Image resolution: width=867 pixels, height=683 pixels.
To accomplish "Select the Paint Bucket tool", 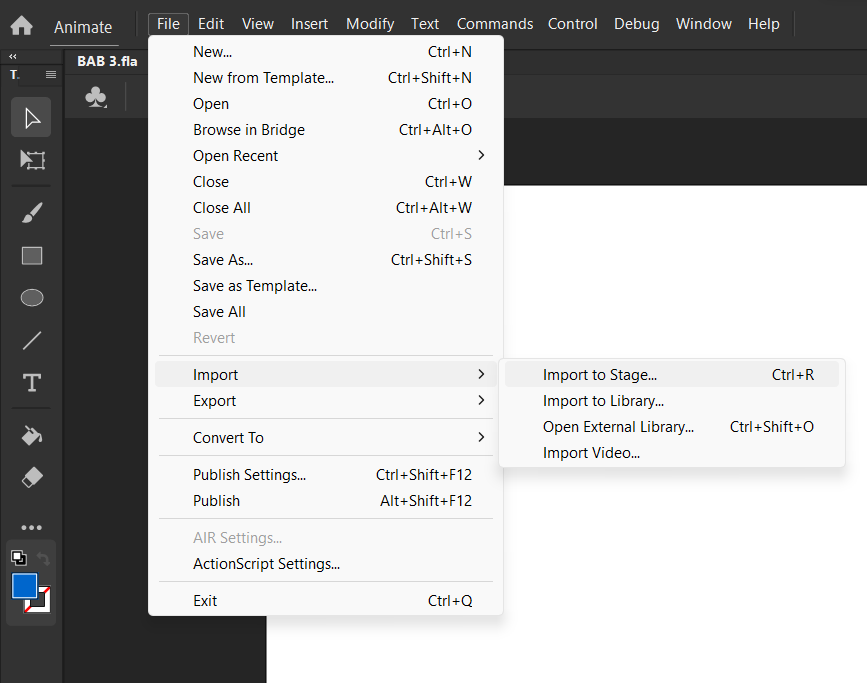I will (x=32, y=436).
